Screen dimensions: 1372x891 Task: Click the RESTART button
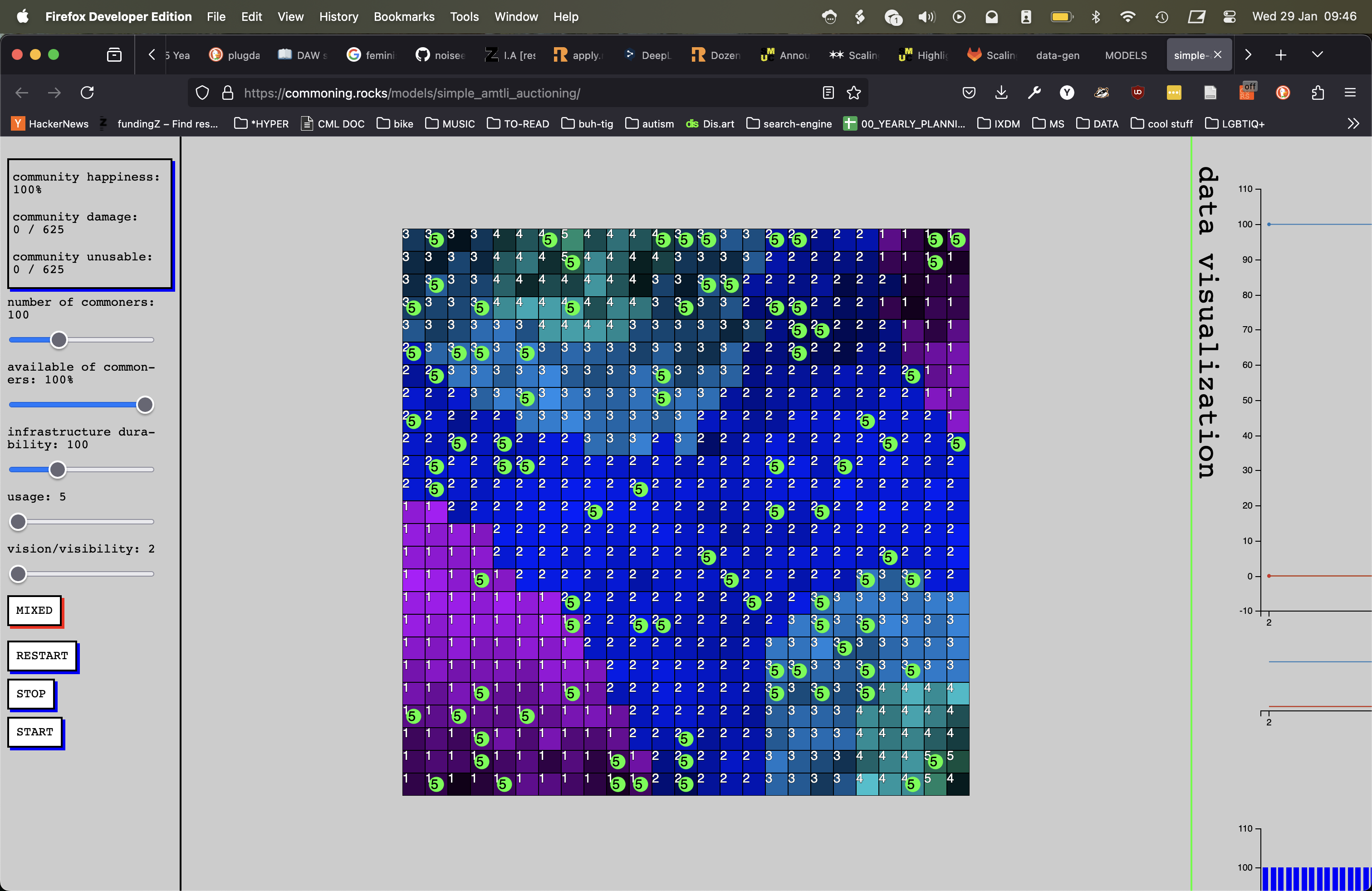click(x=42, y=656)
